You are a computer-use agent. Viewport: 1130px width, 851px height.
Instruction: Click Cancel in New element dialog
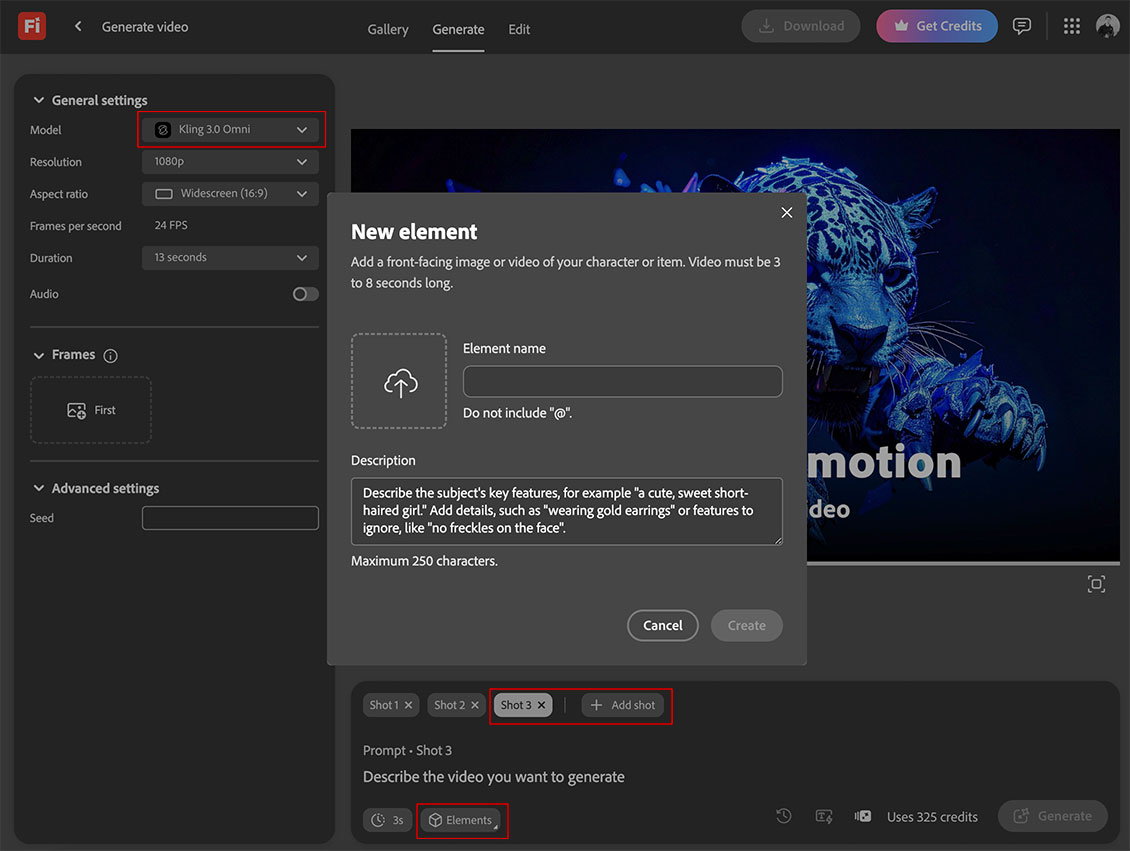(662, 625)
